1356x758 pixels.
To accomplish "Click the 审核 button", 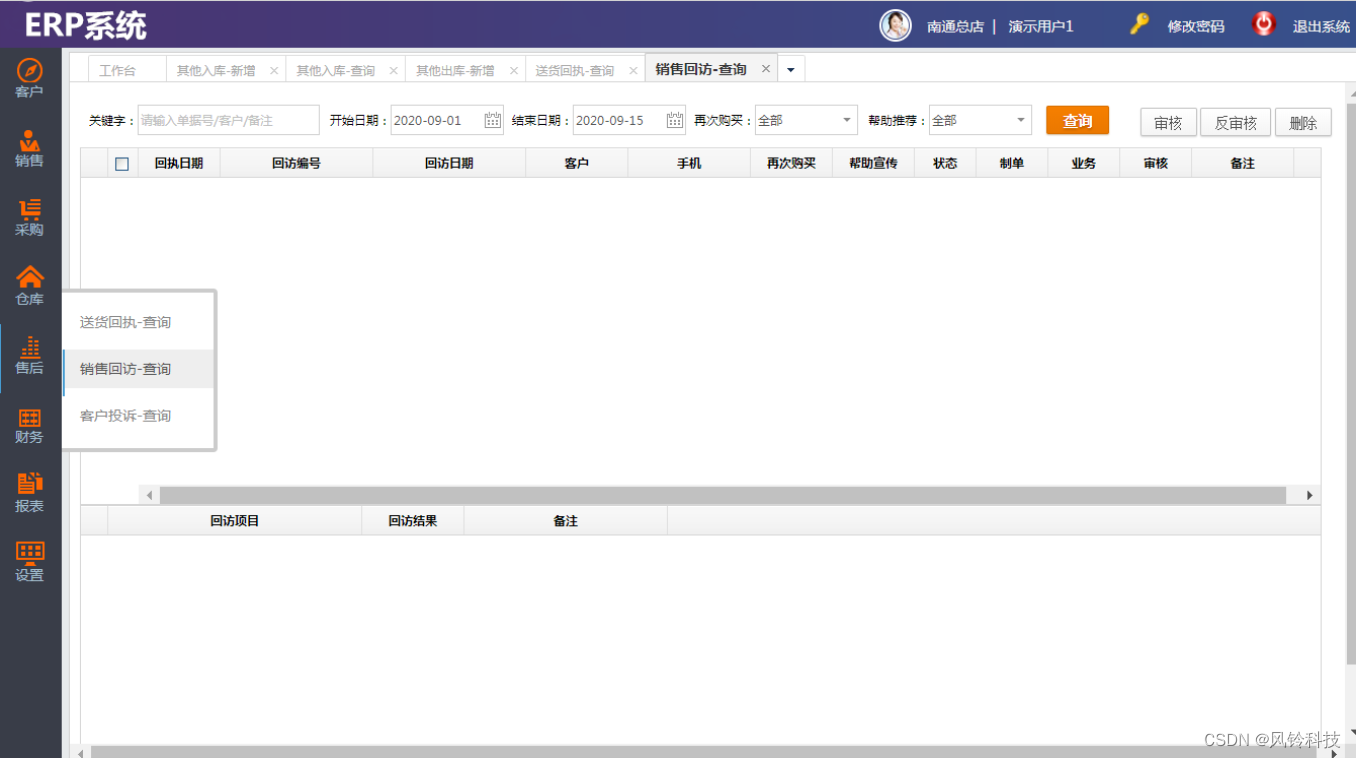I will pos(1168,122).
